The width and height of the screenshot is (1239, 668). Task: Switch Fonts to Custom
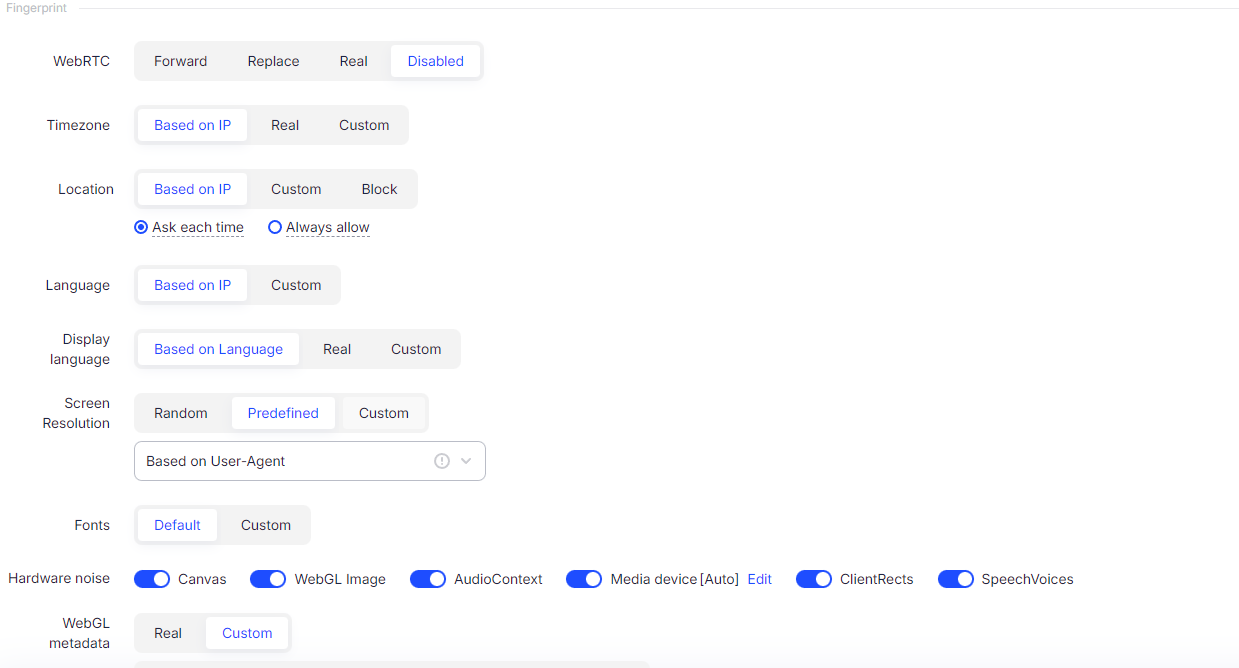[x=266, y=525]
